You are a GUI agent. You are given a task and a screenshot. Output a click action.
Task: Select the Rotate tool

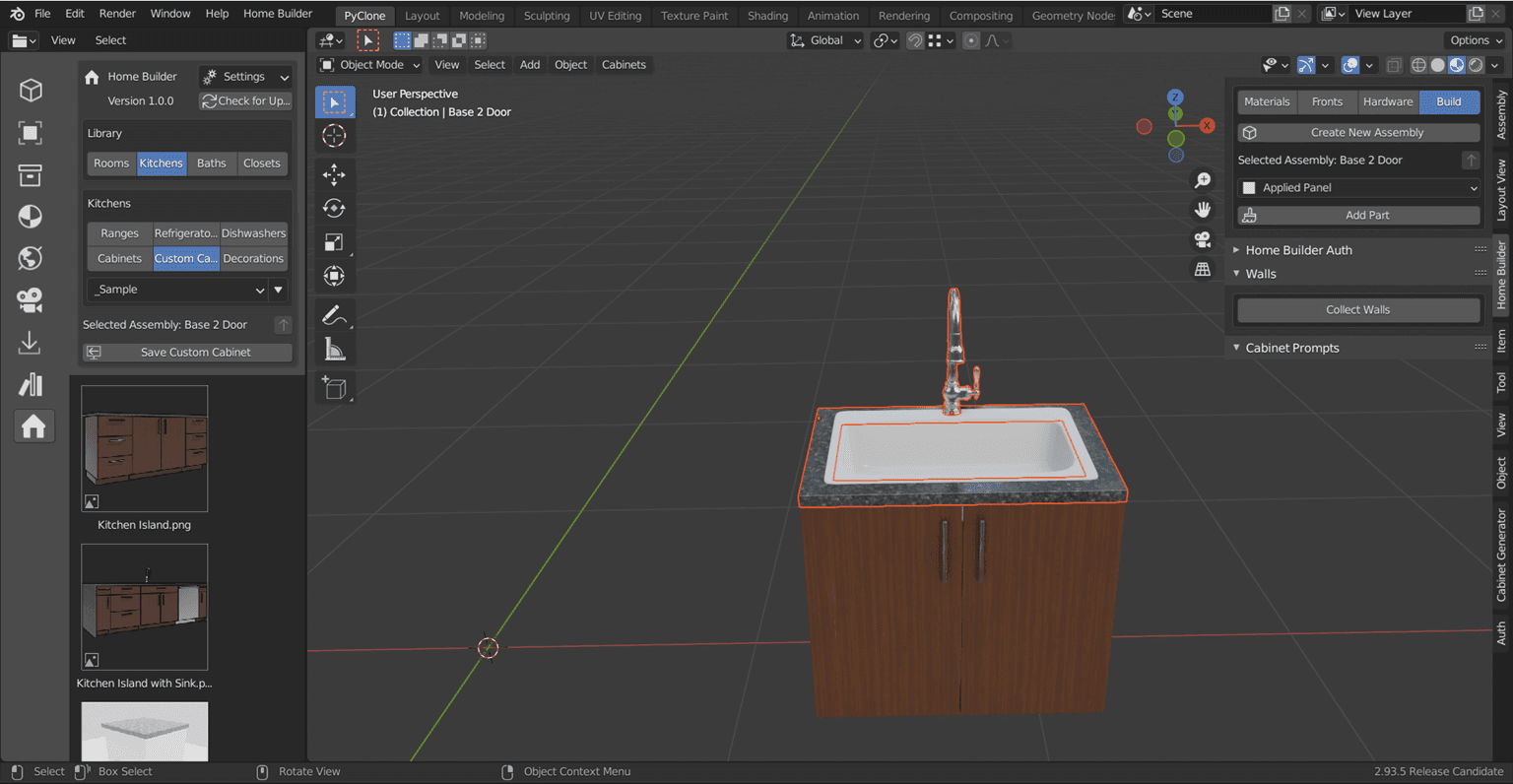(x=334, y=208)
